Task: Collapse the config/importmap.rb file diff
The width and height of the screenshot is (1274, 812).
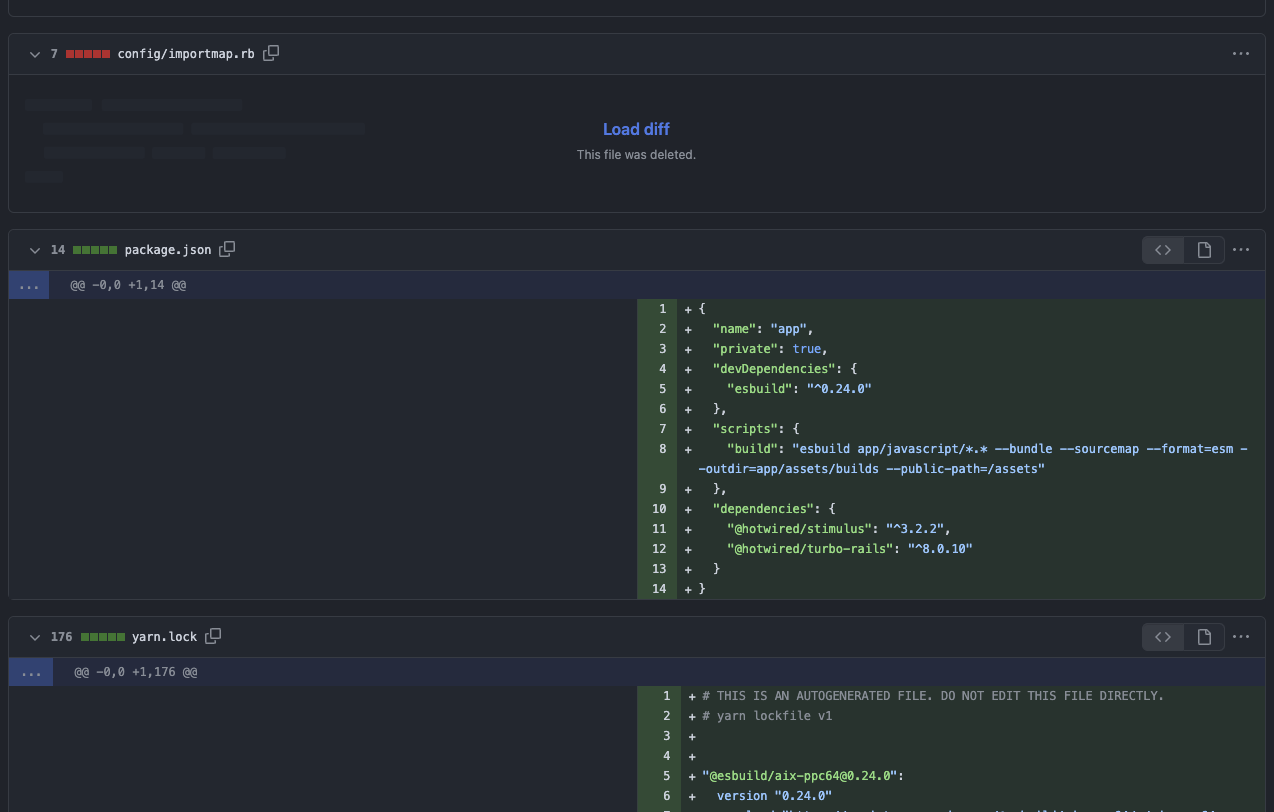Action: point(35,54)
